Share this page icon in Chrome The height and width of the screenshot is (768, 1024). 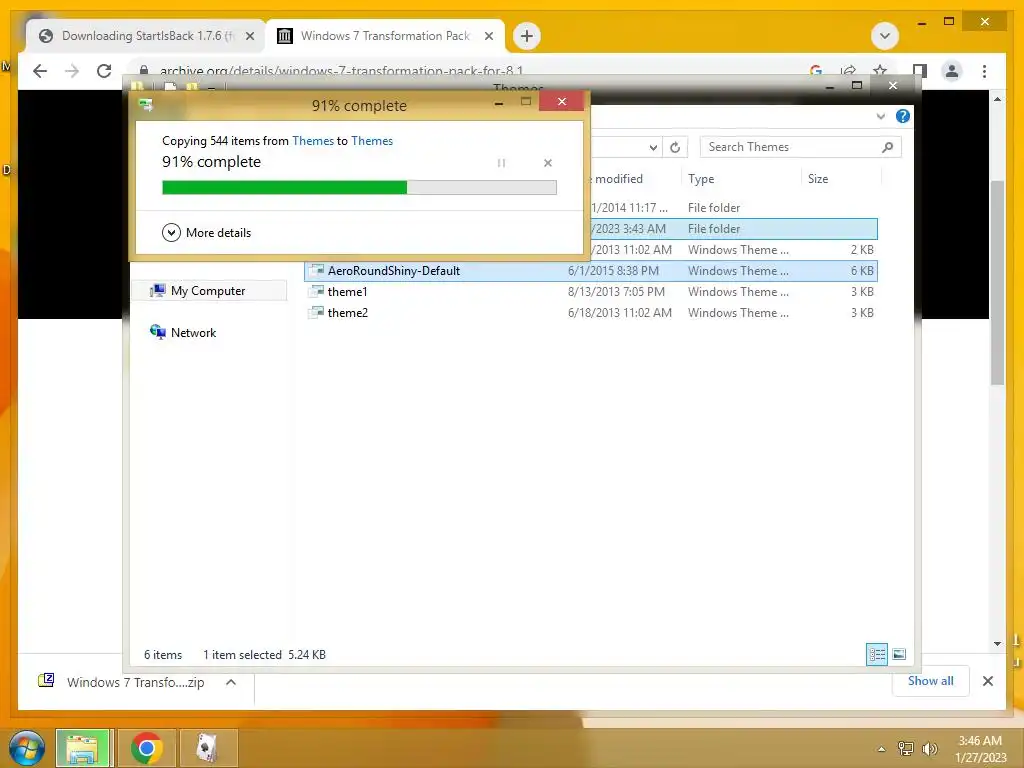(x=848, y=71)
